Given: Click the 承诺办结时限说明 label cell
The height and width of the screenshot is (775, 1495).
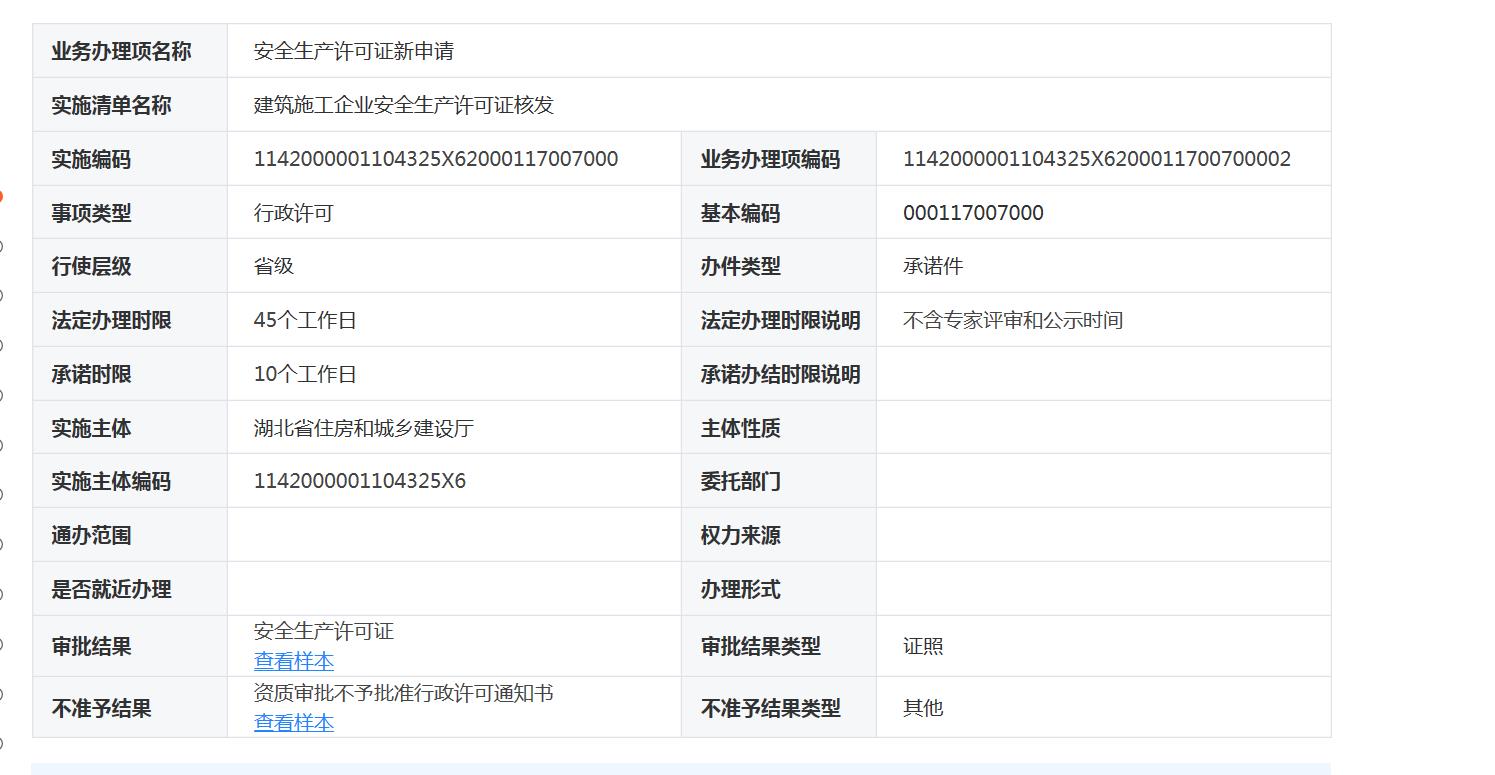Looking at the screenshot, I should click(779, 374).
